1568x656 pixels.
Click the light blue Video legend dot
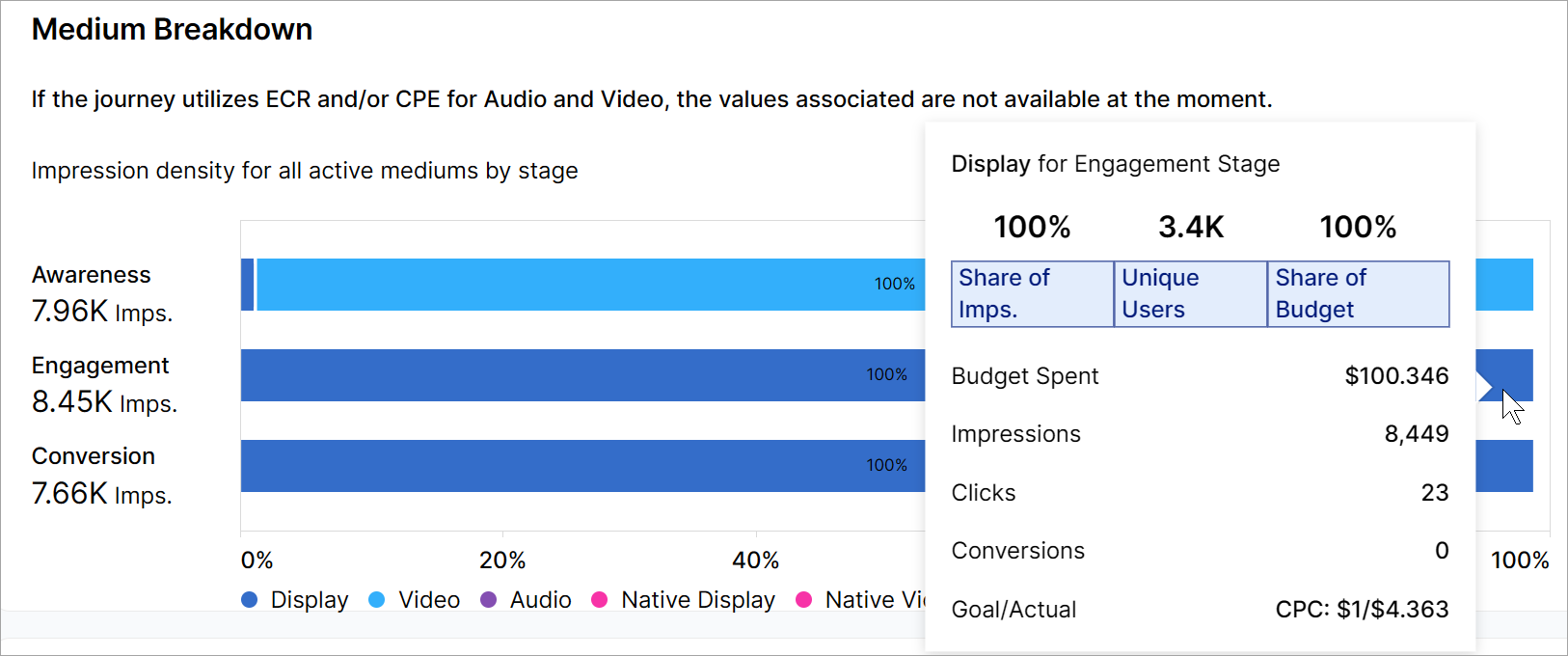click(377, 600)
